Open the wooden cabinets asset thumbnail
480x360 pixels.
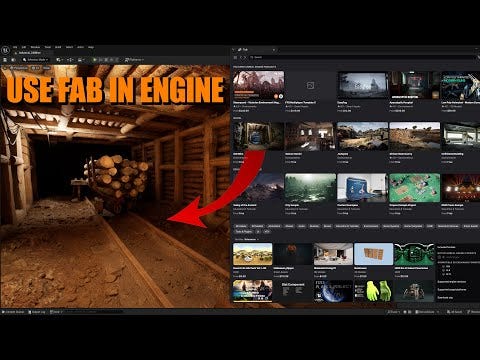pos(374,254)
